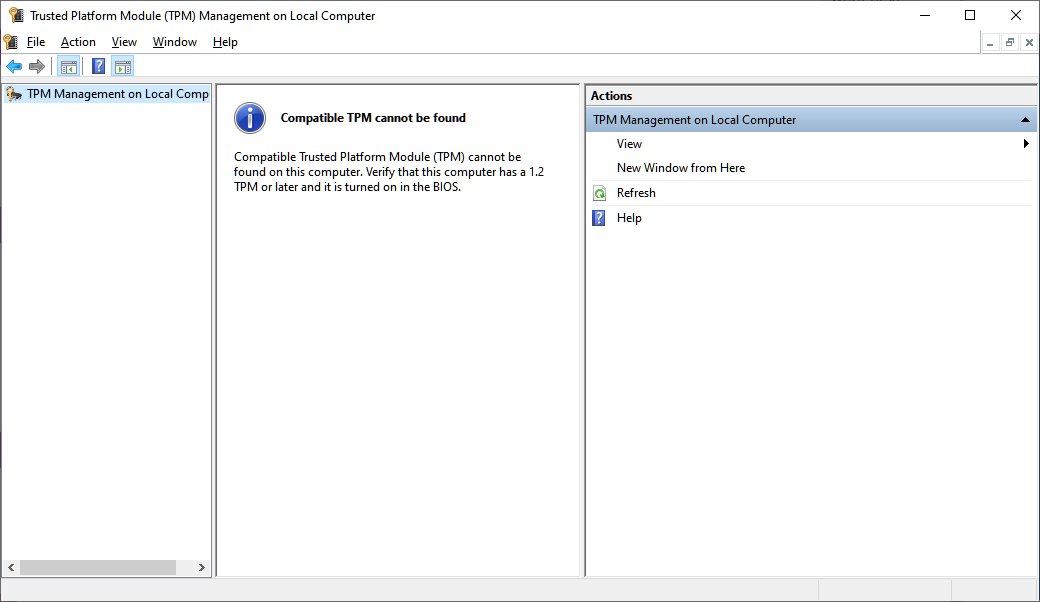Select TPM Management on Local Computer node
This screenshot has width=1040, height=602.
[117, 94]
